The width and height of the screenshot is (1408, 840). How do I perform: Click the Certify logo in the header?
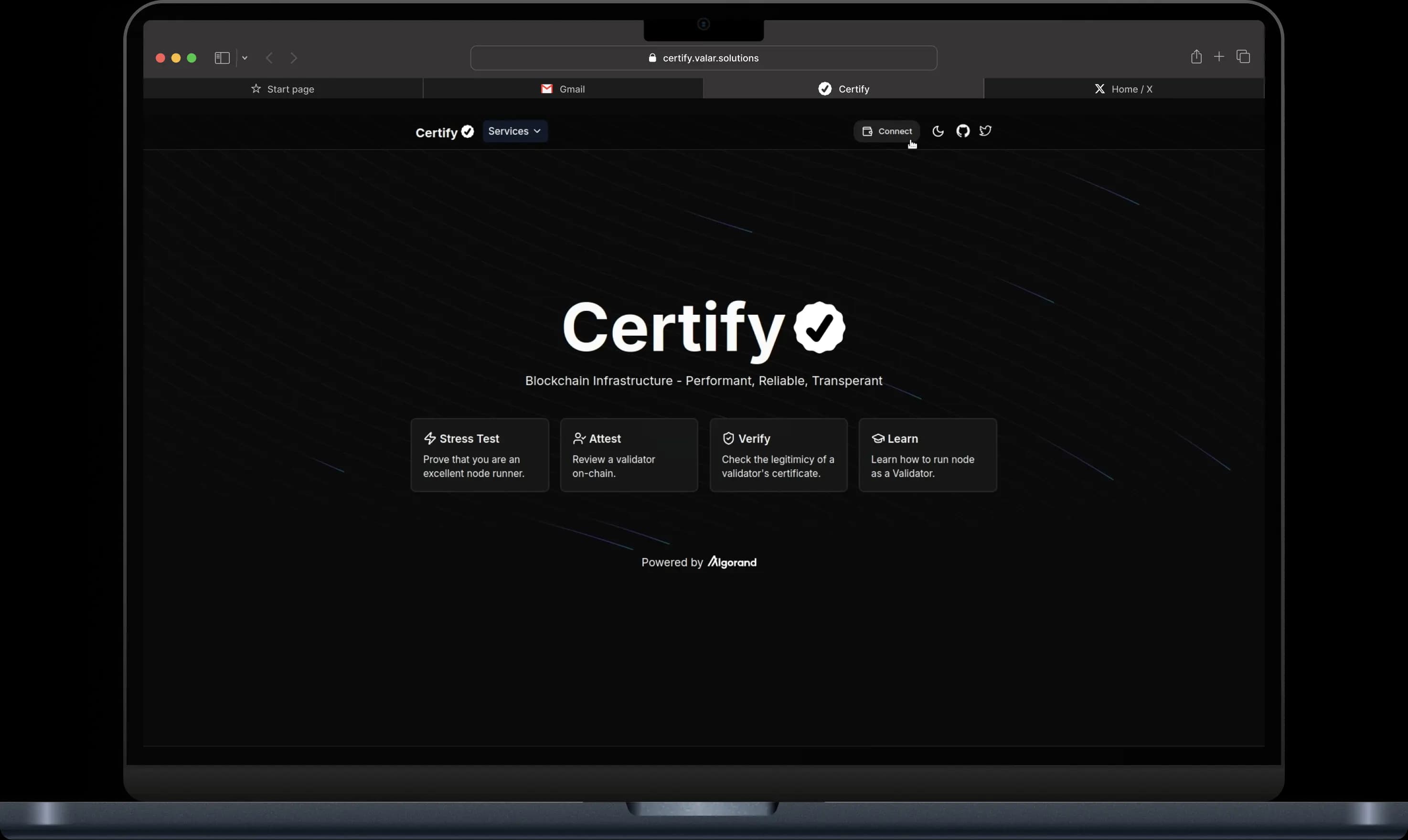tap(445, 132)
